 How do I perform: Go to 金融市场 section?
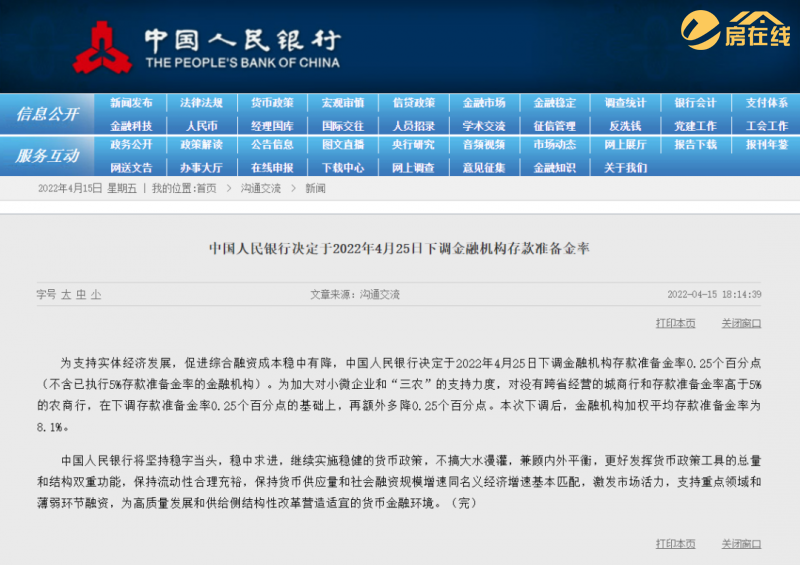(x=484, y=103)
